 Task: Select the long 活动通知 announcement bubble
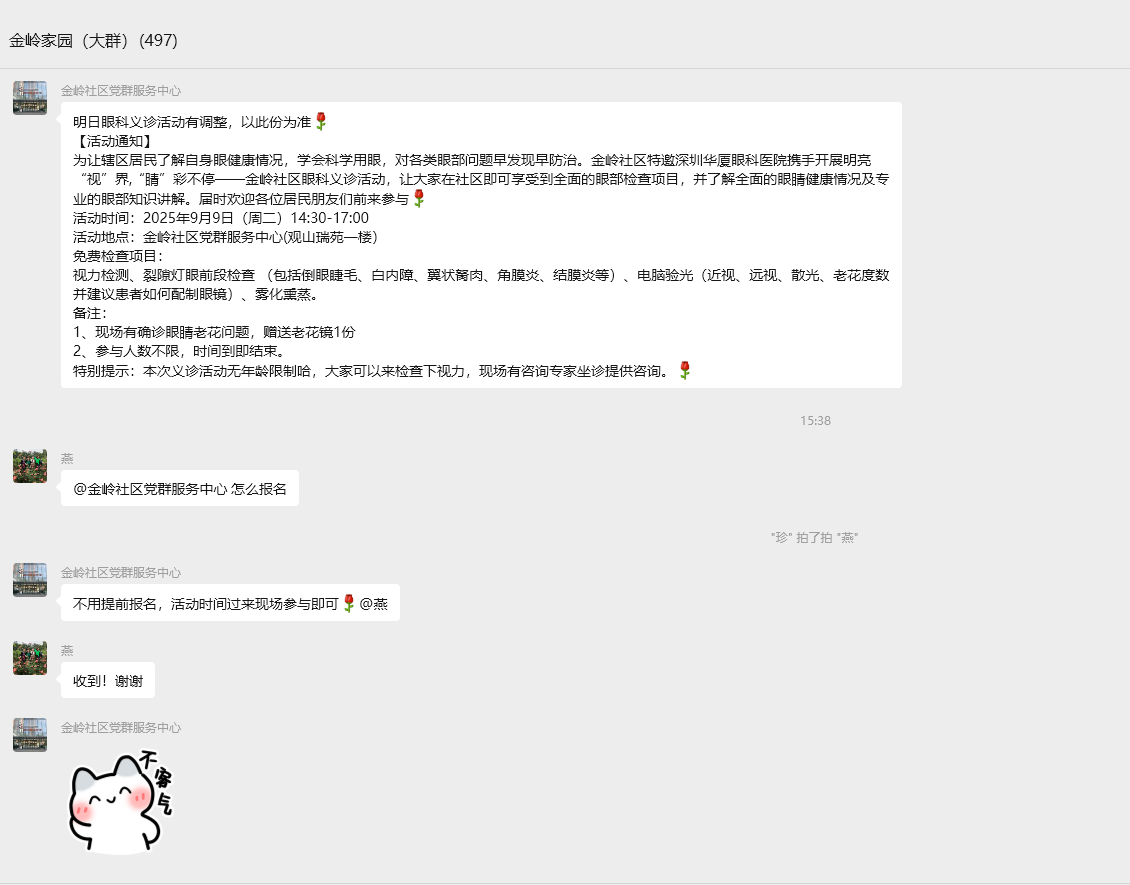point(480,245)
